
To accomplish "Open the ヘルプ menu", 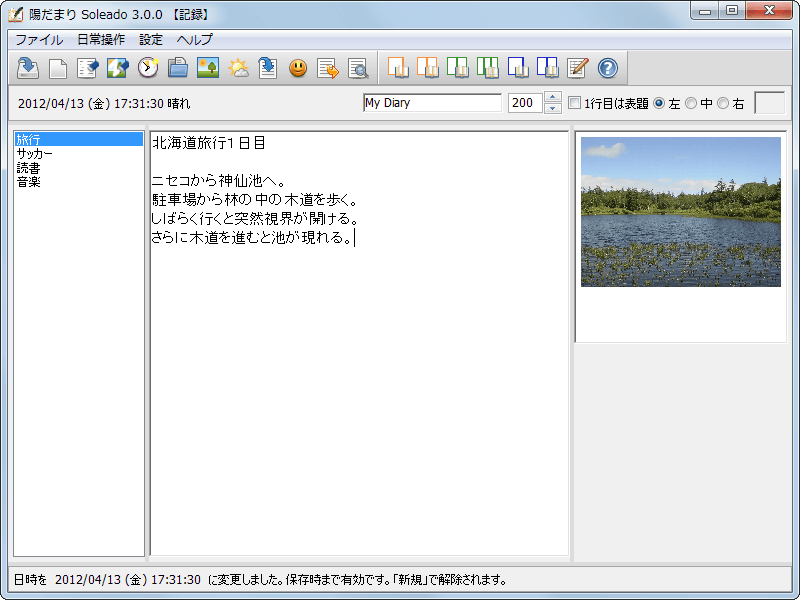I will pos(195,39).
